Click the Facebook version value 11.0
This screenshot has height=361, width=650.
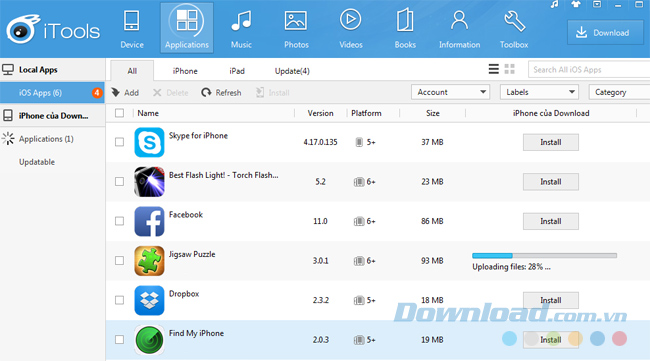pos(320,221)
